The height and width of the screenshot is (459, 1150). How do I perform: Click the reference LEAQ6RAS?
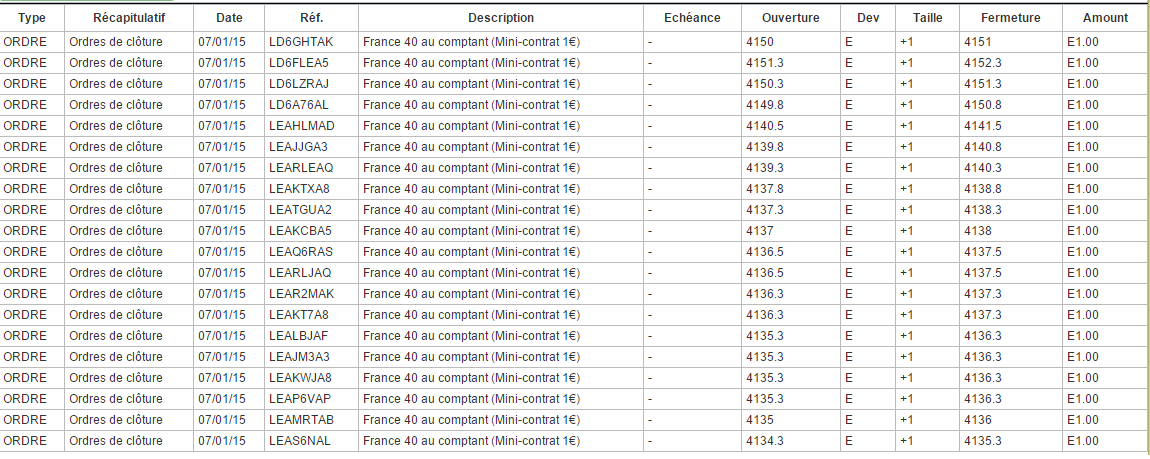pyautogui.click(x=301, y=252)
